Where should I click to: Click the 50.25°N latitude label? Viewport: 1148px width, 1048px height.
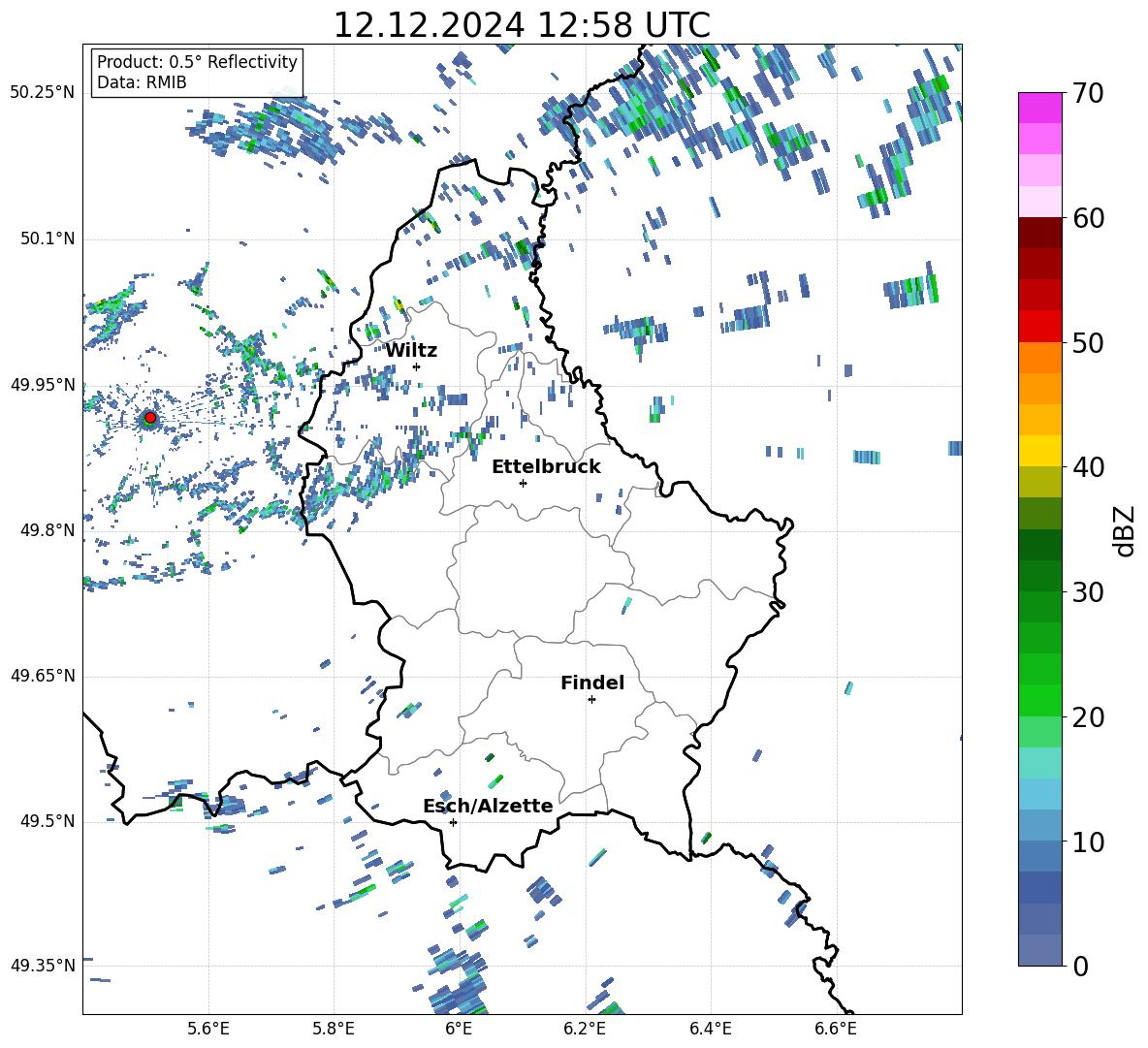[43, 93]
